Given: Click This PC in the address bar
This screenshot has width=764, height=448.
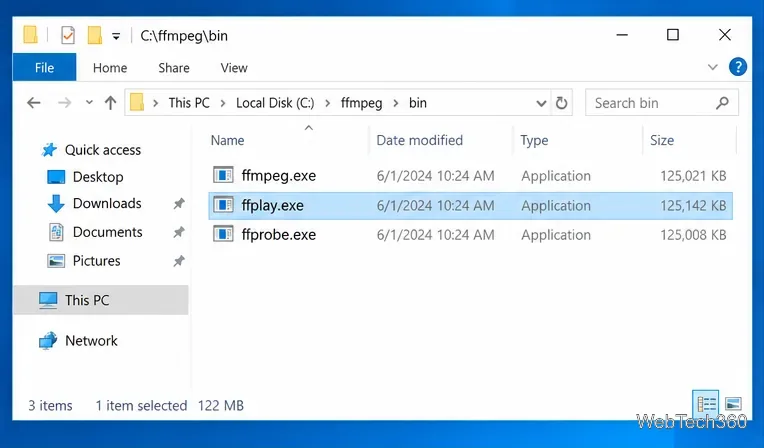Looking at the screenshot, I should click(189, 103).
